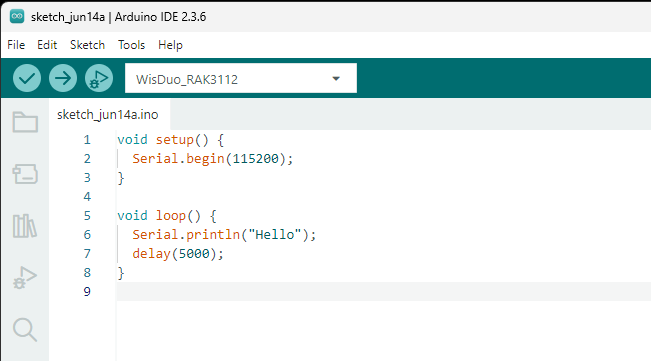Screen dimensions: 651x361
Task: Expand the WisDuo_RAK3112 board selector arrow
Action: (x=336, y=78)
